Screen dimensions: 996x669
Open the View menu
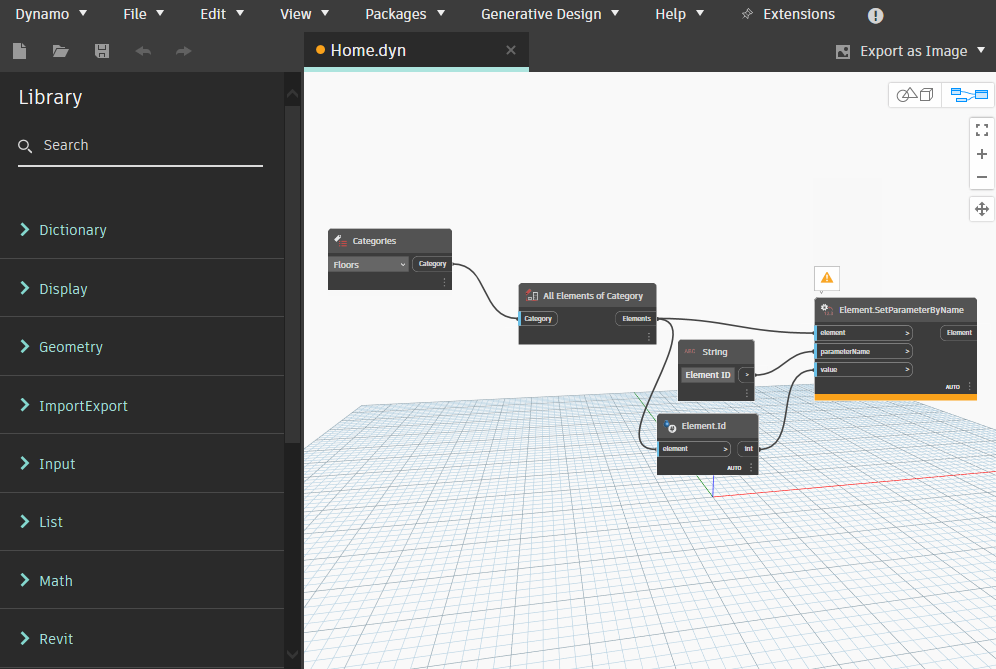[304, 14]
